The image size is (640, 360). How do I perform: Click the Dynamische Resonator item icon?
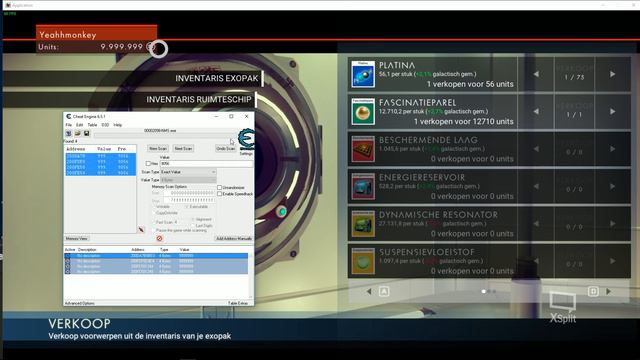coord(363,224)
